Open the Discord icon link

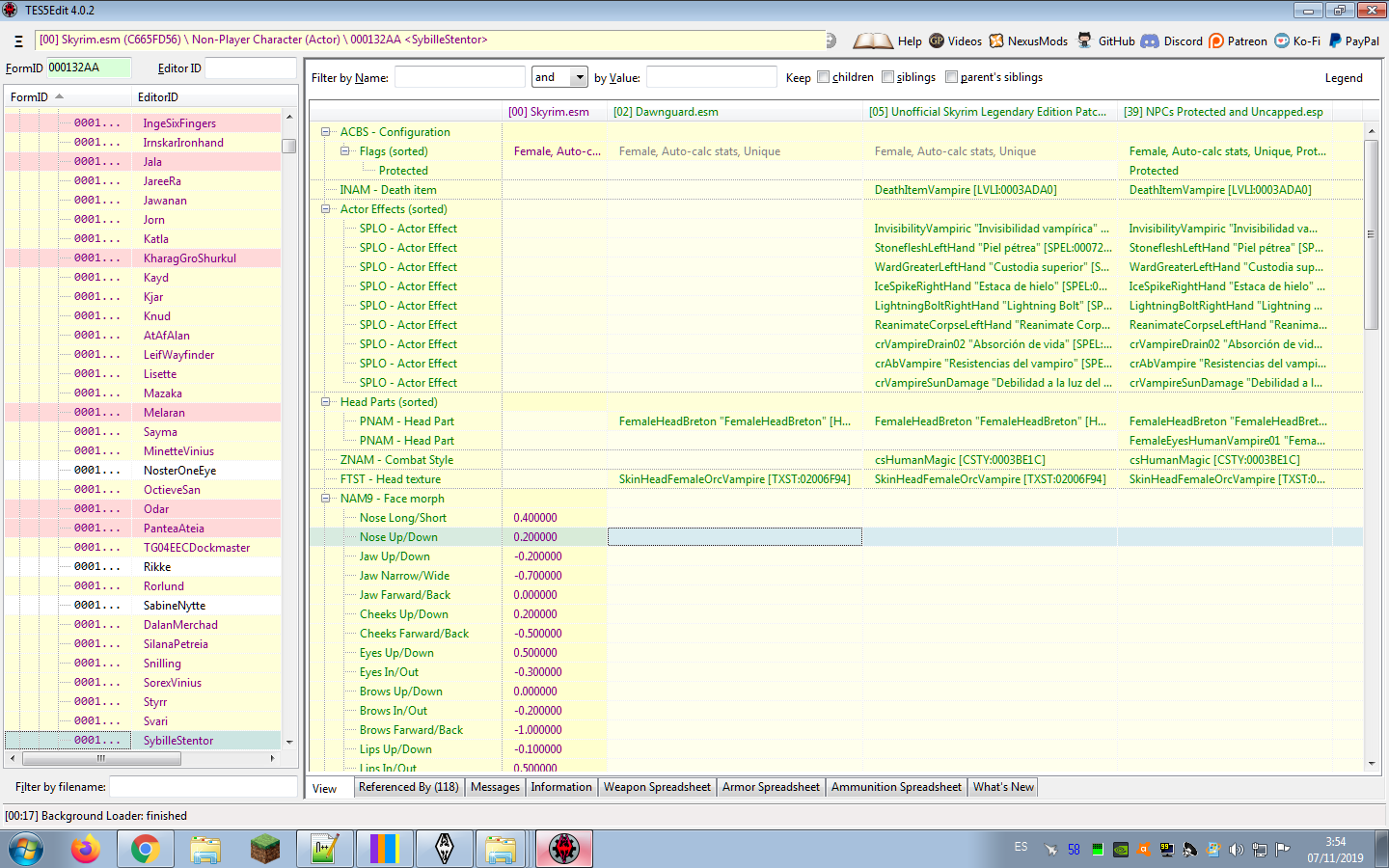pyautogui.click(x=1150, y=41)
